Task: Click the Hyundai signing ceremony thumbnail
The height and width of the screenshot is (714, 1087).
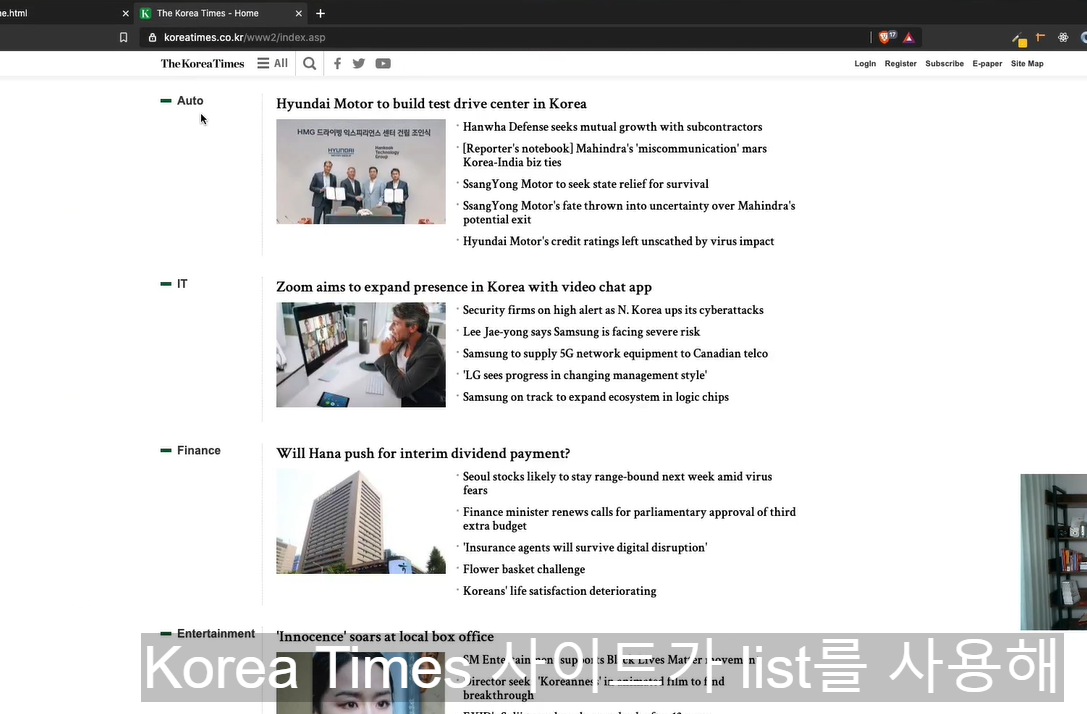Action: (x=360, y=171)
